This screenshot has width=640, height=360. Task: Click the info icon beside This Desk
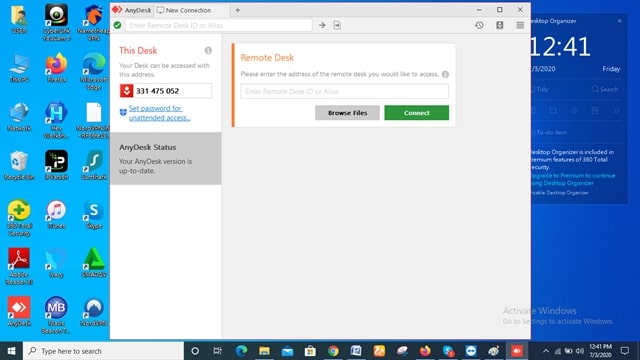coord(208,51)
